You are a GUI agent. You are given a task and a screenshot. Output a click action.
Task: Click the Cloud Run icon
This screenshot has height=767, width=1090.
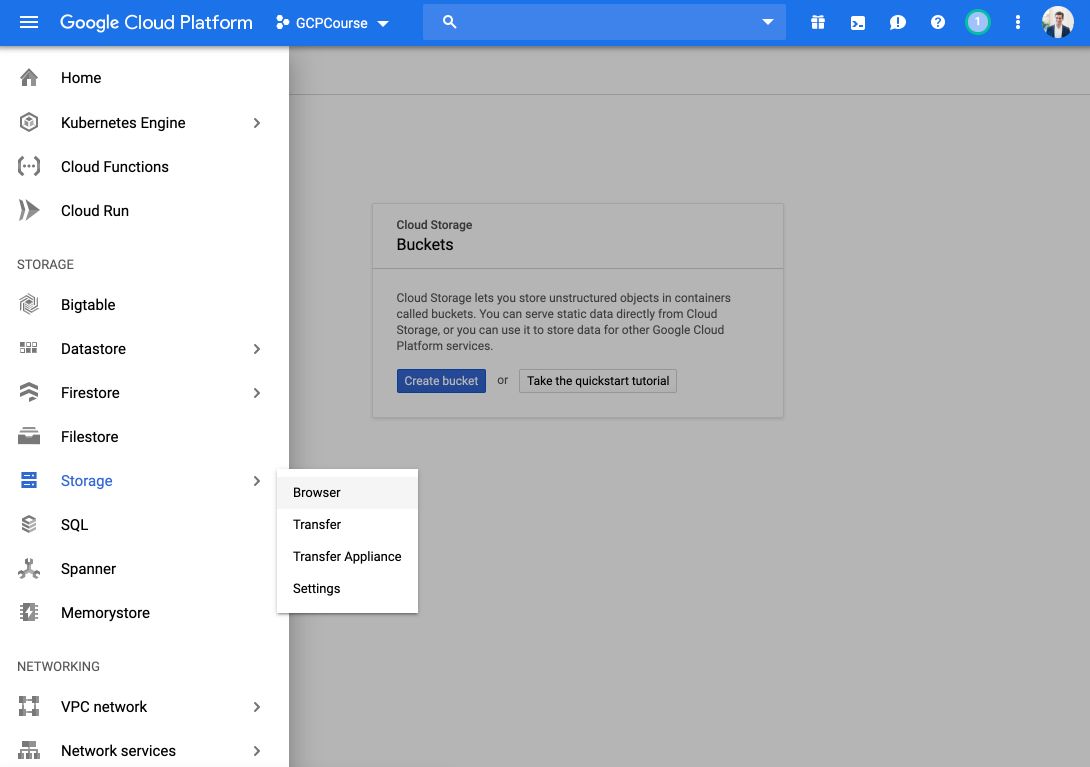29,210
